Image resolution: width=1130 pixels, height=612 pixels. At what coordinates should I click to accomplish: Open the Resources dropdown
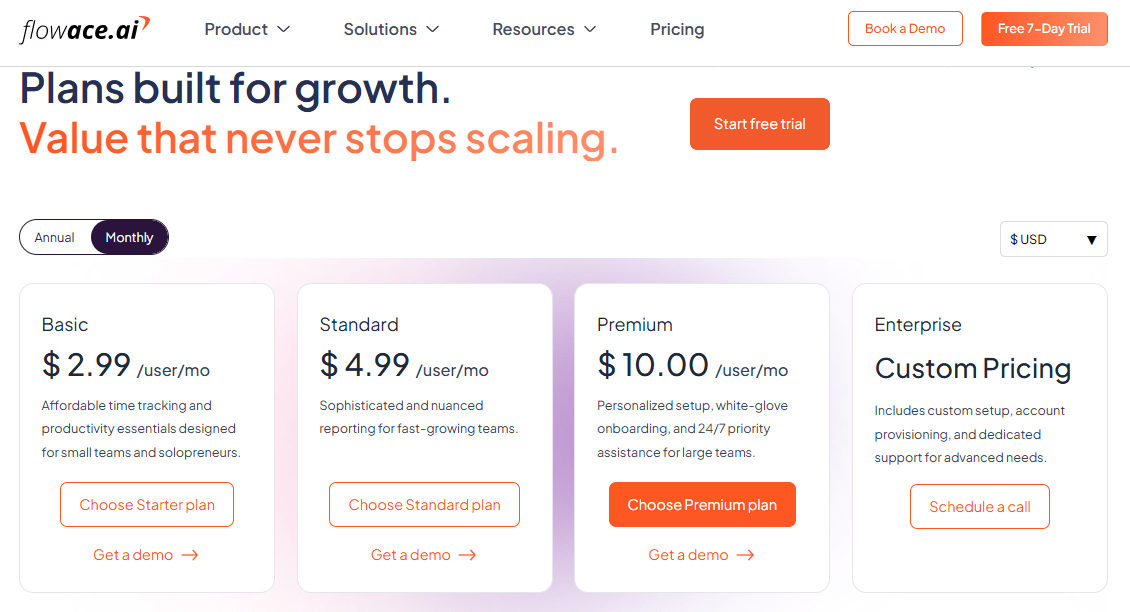pyautogui.click(x=544, y=29)
